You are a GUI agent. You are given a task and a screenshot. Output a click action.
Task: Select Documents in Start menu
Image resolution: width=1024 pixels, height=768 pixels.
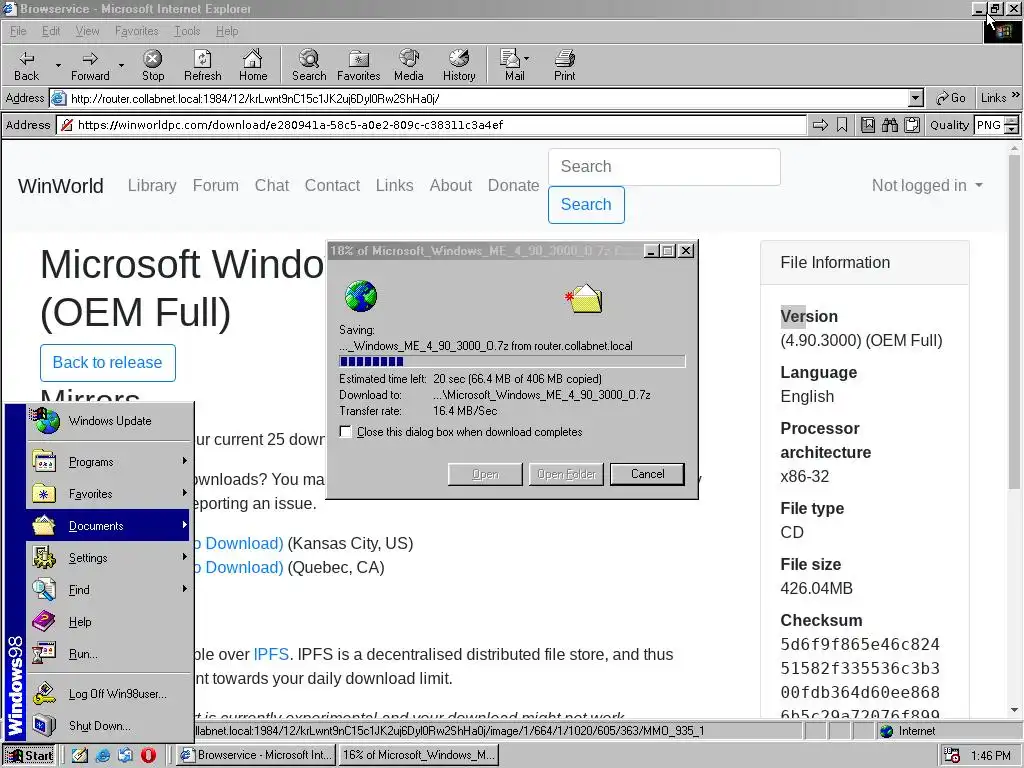(108, 525)
